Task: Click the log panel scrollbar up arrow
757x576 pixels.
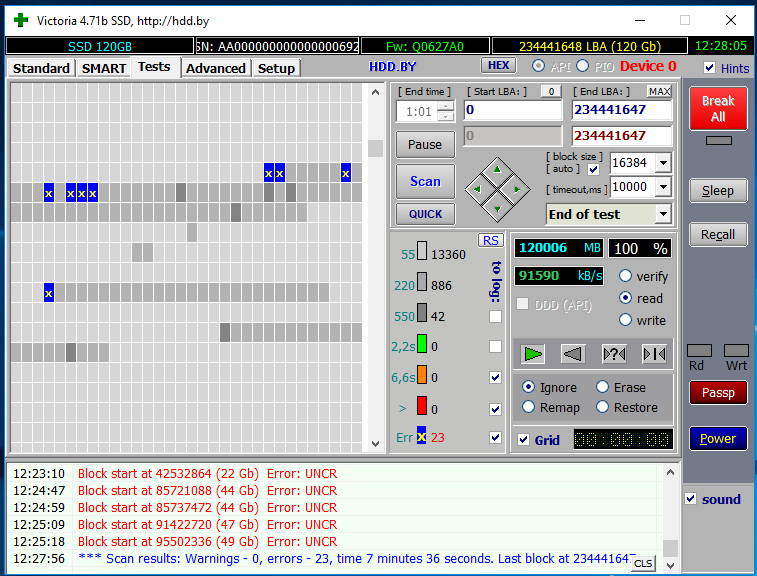Action: [670, 472]
